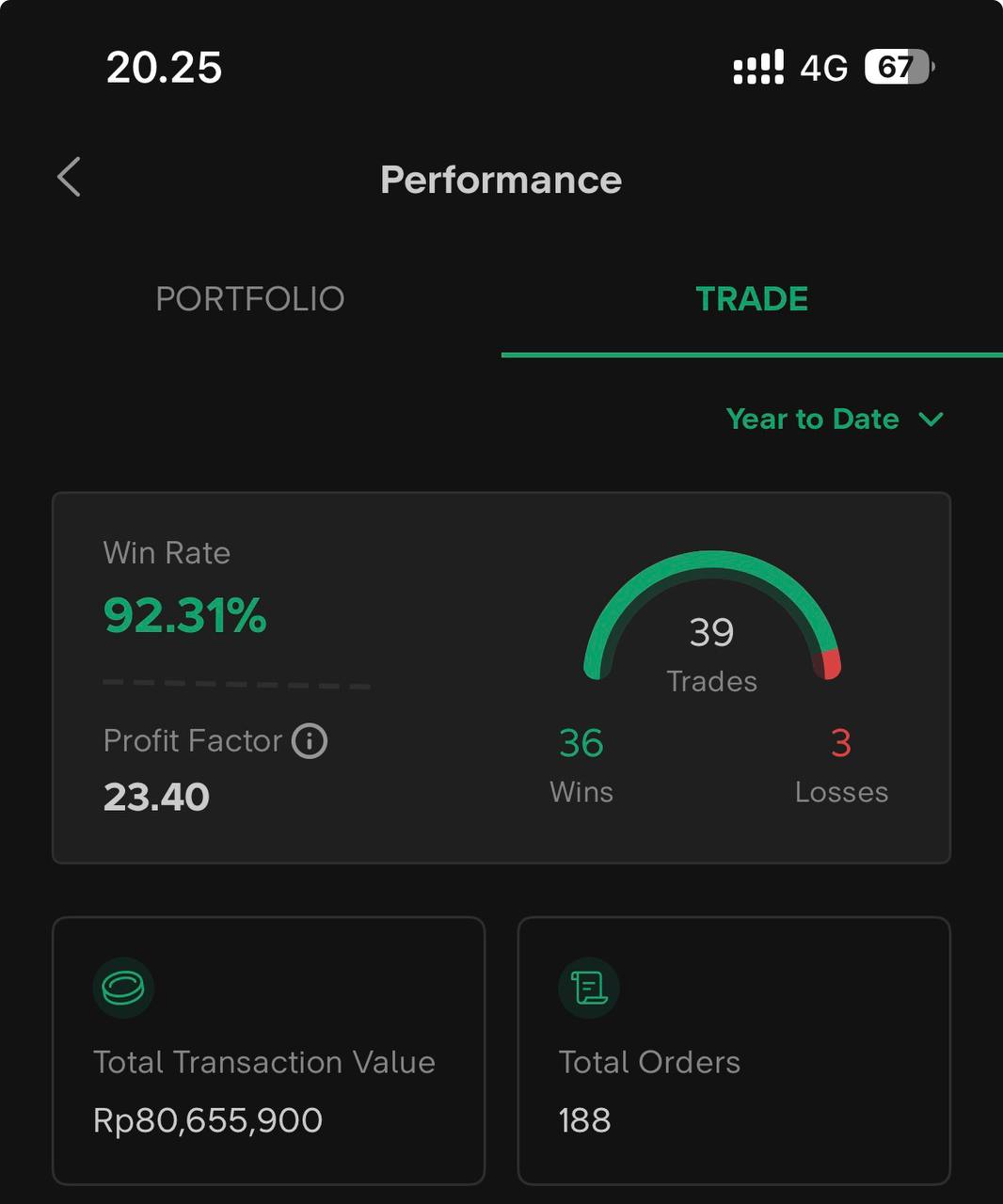
Task: Tap the 92.31% Win Rate value
Action: [x=185, y=615]
